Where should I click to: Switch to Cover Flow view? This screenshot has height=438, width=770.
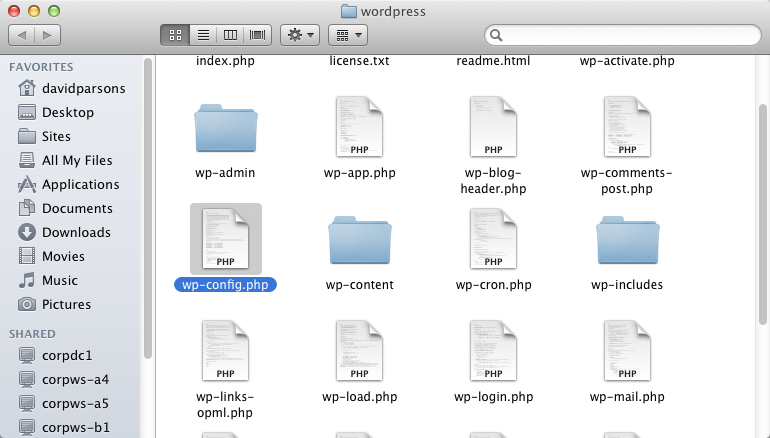[x=258, y=35]
